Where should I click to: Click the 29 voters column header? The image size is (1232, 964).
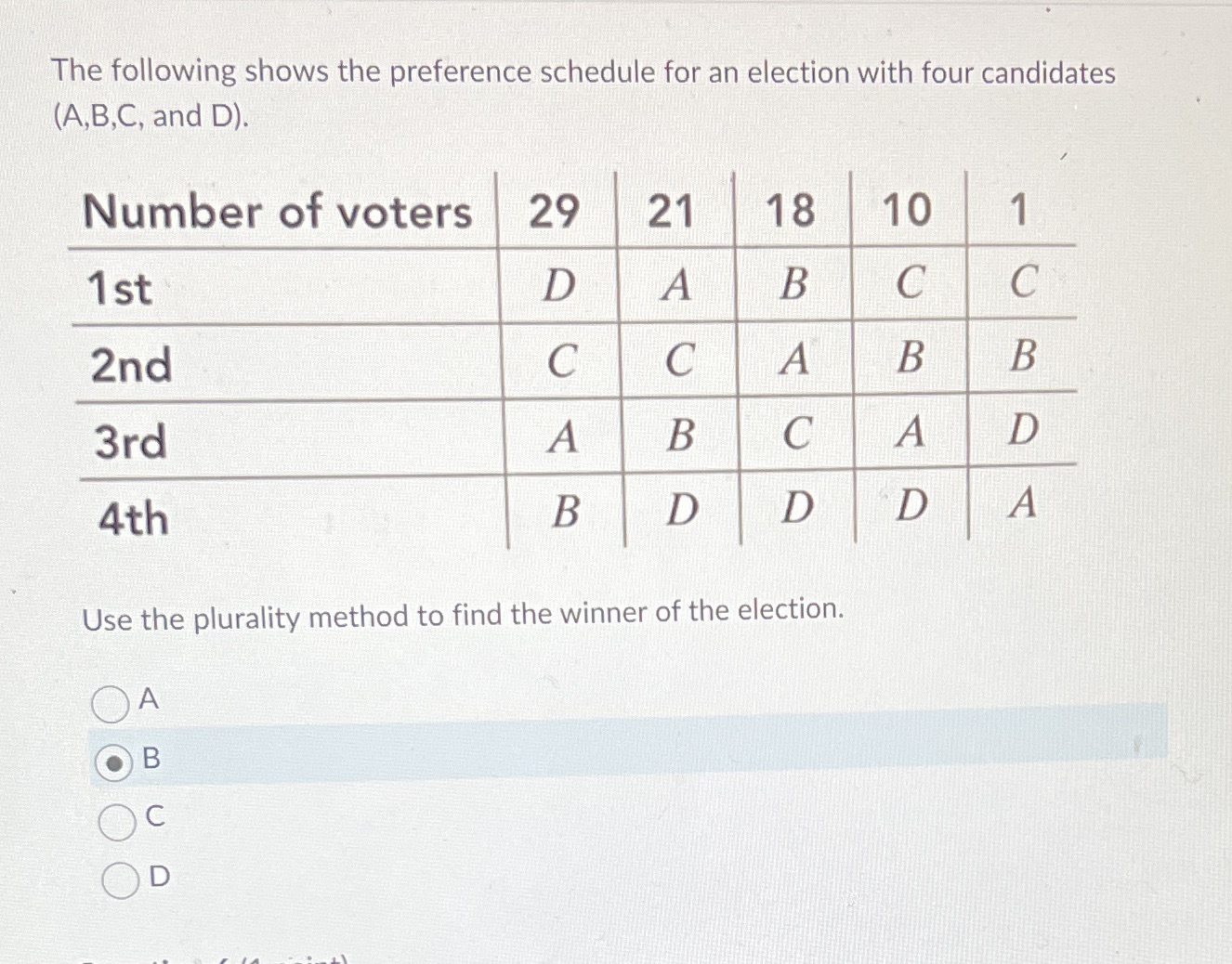click(555, 211)
